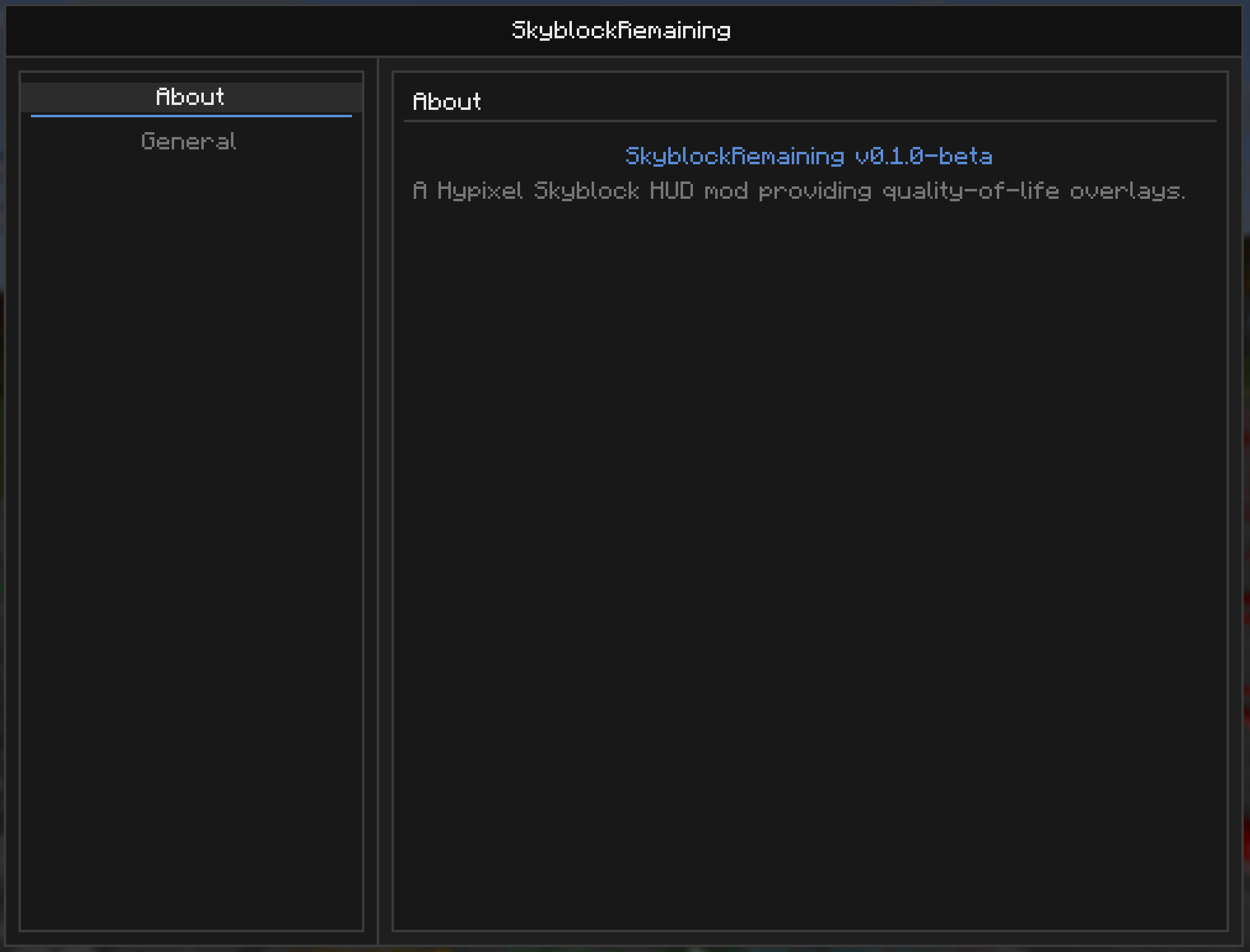Open the General sidebar tab
Viewport: 1250px width, 952px height.
[x=189, y=141]
